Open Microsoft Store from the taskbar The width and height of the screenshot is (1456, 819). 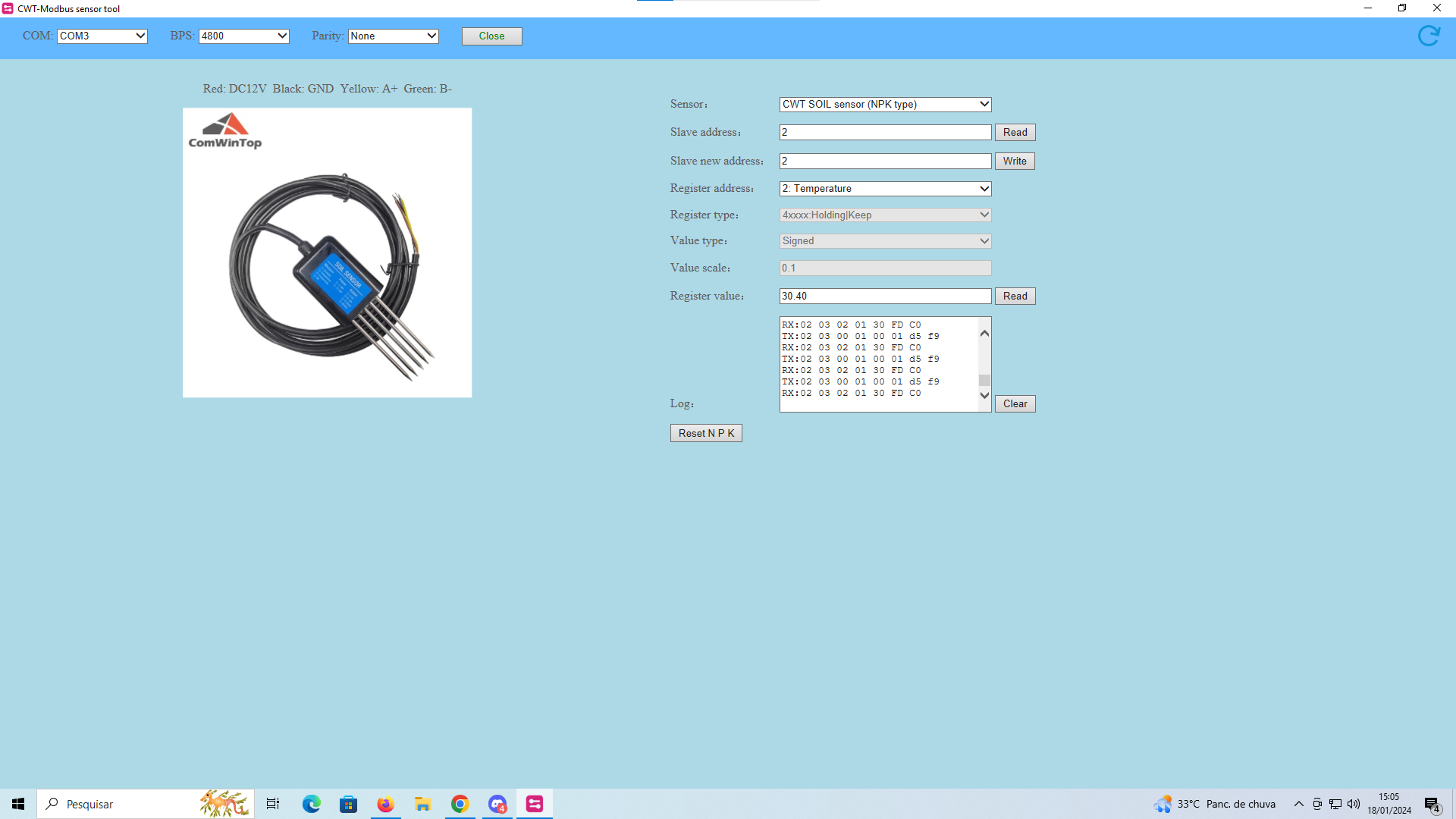click(x=348, y=804)
